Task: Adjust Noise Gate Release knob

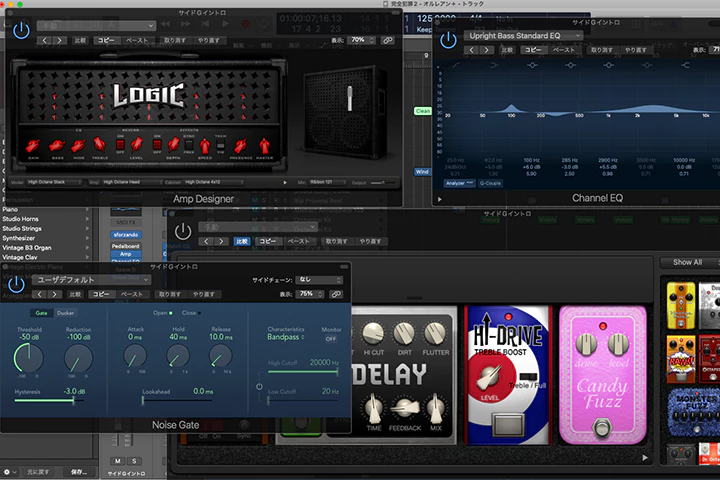Action: tap(220, 356)
